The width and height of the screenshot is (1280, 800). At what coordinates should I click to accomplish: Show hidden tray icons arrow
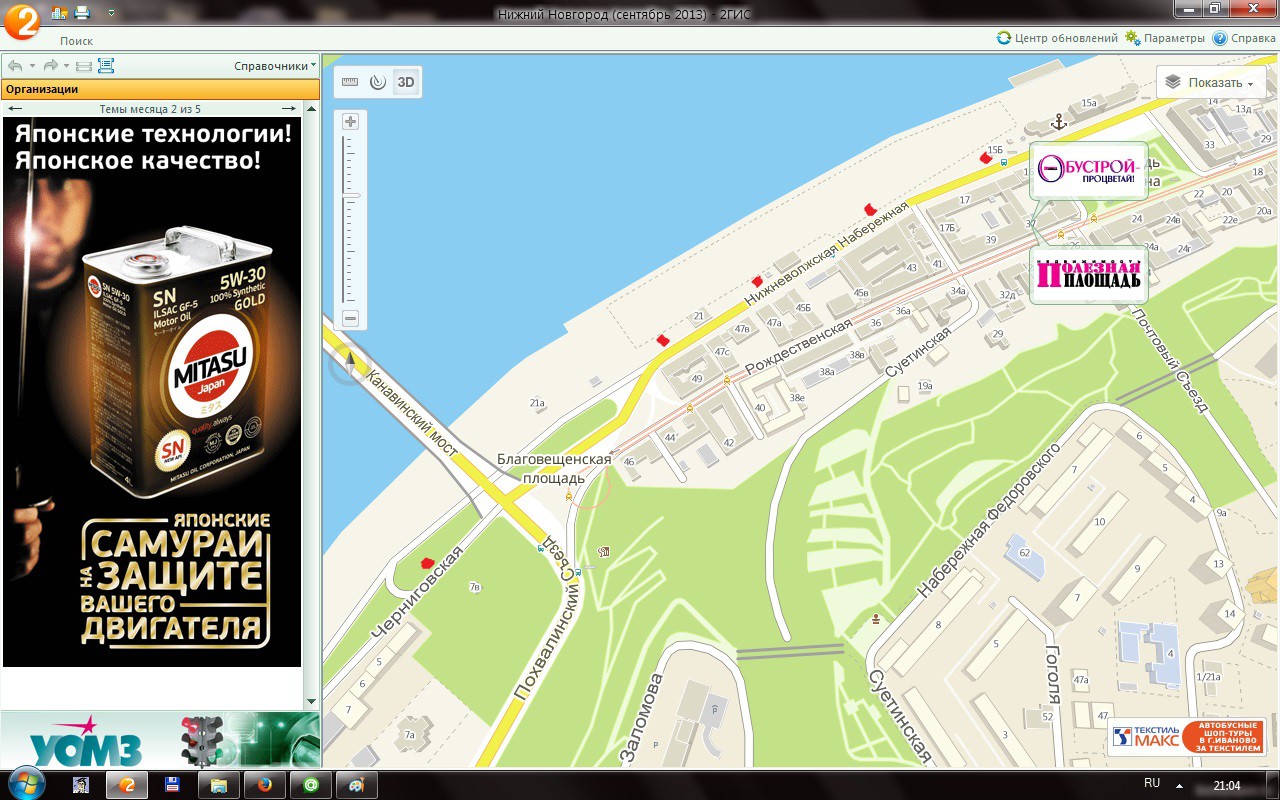point(1180,785)
